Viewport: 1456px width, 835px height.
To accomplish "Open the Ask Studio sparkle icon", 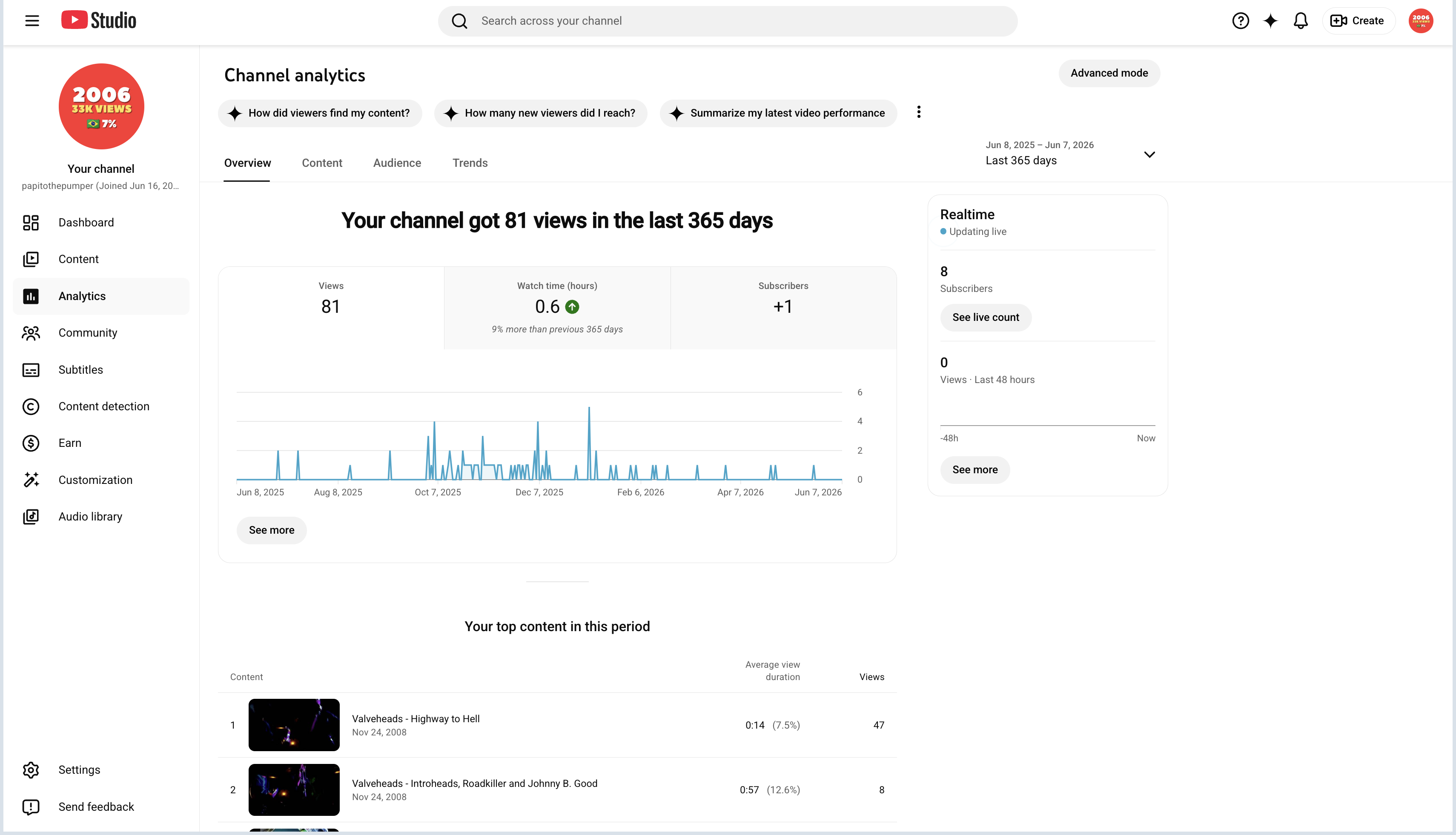I will pos(1271,21).
